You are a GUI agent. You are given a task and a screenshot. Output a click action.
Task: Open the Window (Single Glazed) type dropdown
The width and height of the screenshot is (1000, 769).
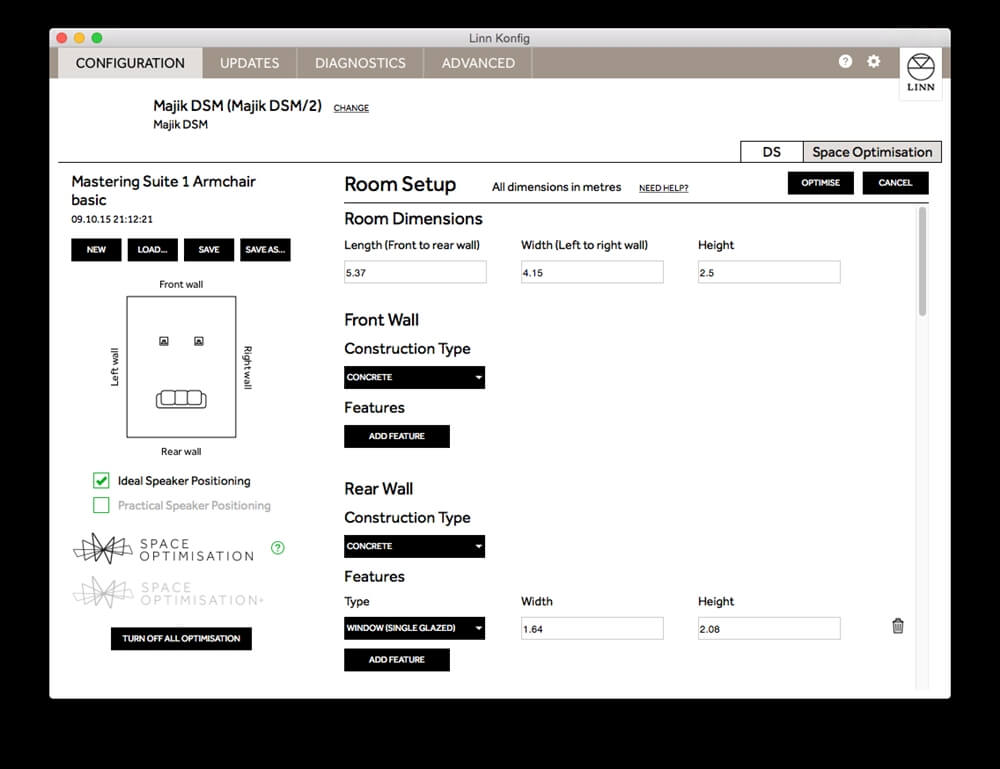tap(415, 628)
